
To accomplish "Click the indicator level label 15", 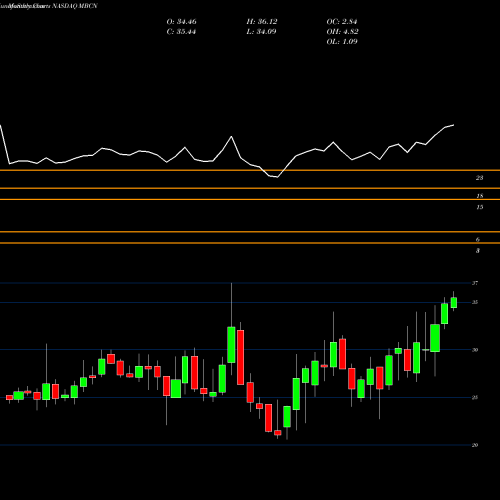I will [x=479, y=207].
